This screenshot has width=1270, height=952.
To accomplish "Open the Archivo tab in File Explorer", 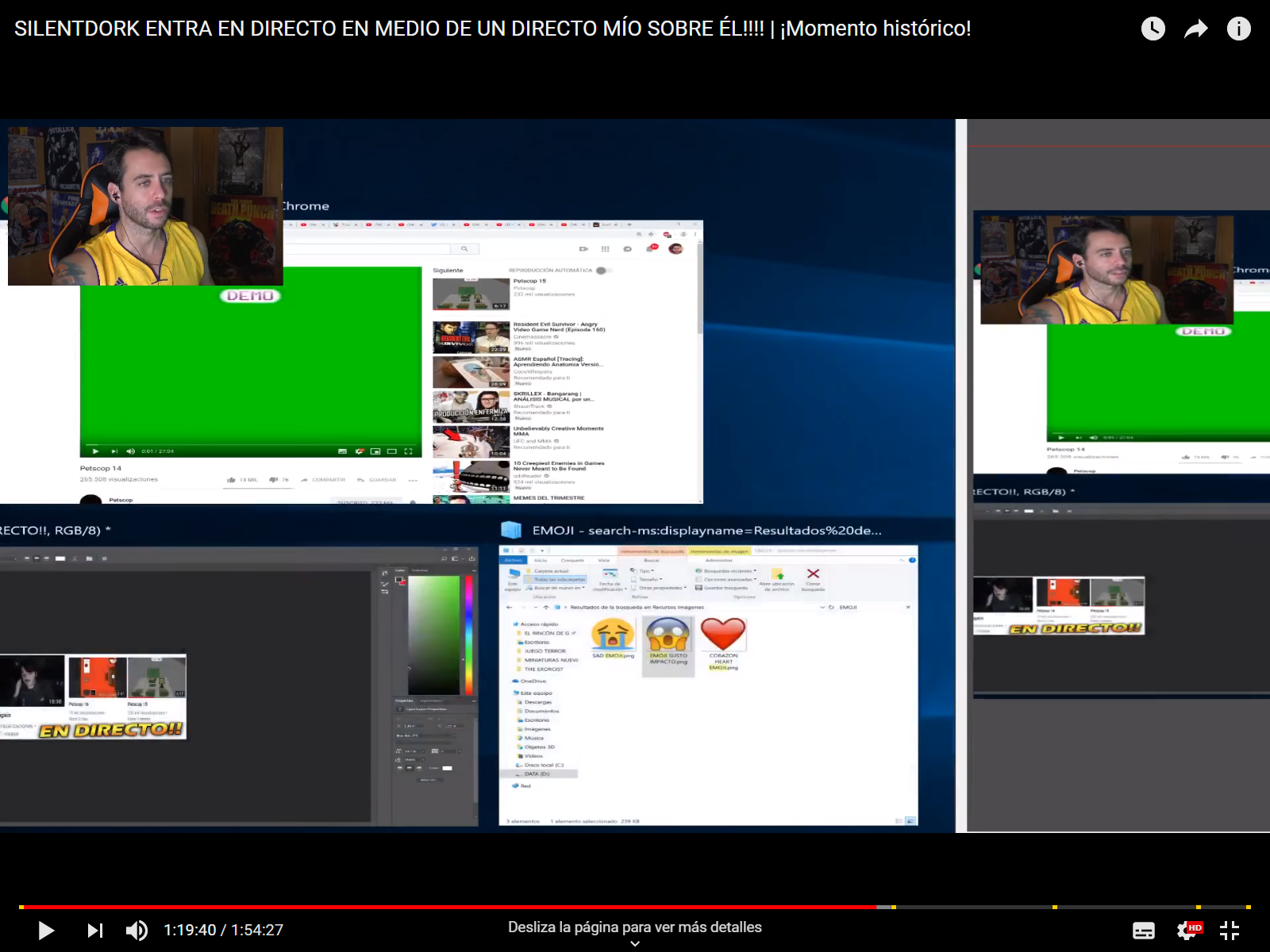I will pyautogui.click(x=514, y=560).
